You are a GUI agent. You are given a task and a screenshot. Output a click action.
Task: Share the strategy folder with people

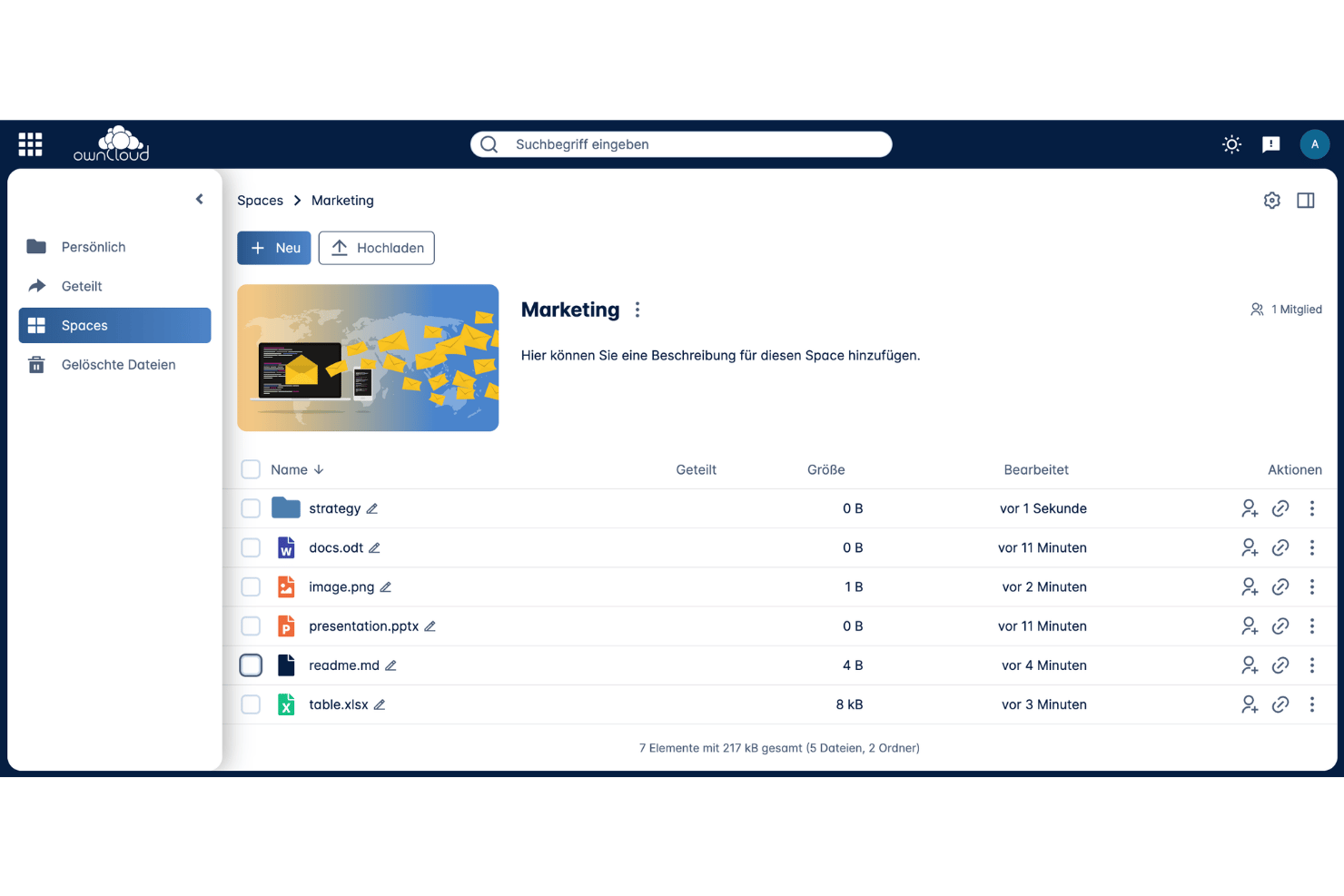click(x=1250, y=508)
